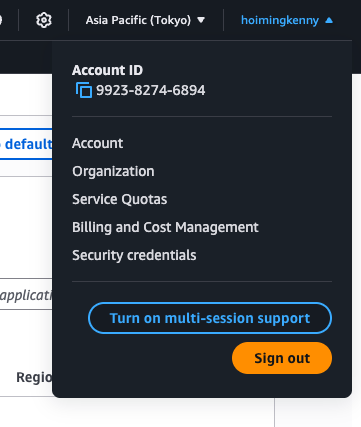Image resolution: width=361 pixels, height=427 pixels.
Task: Open the settings gear icon
Action: [x=44, y=20]
